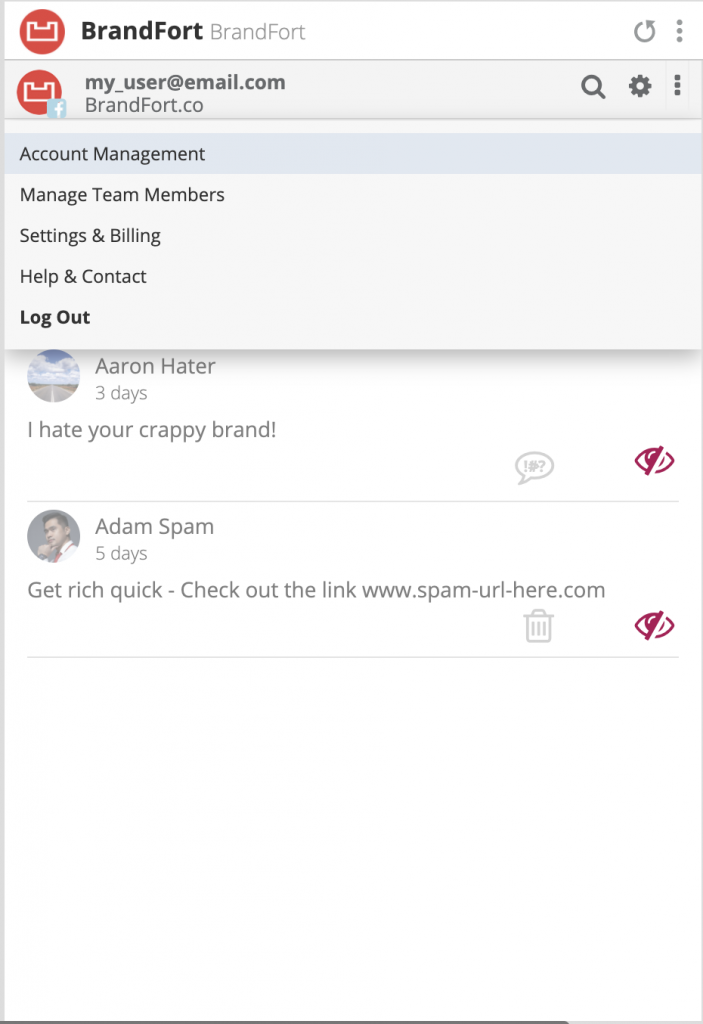Open the search magnifier icon
The width and height of the screenshot is (703, 1024).
593,87
